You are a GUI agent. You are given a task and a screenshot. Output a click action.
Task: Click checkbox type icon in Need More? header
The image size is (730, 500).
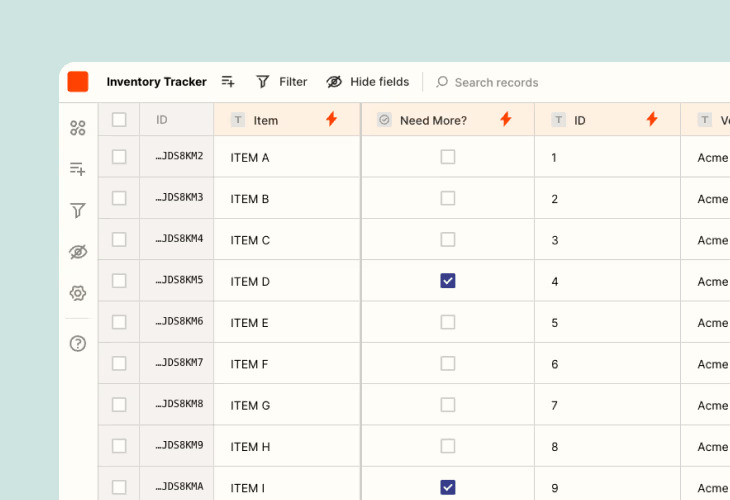(x=384, y=120)
